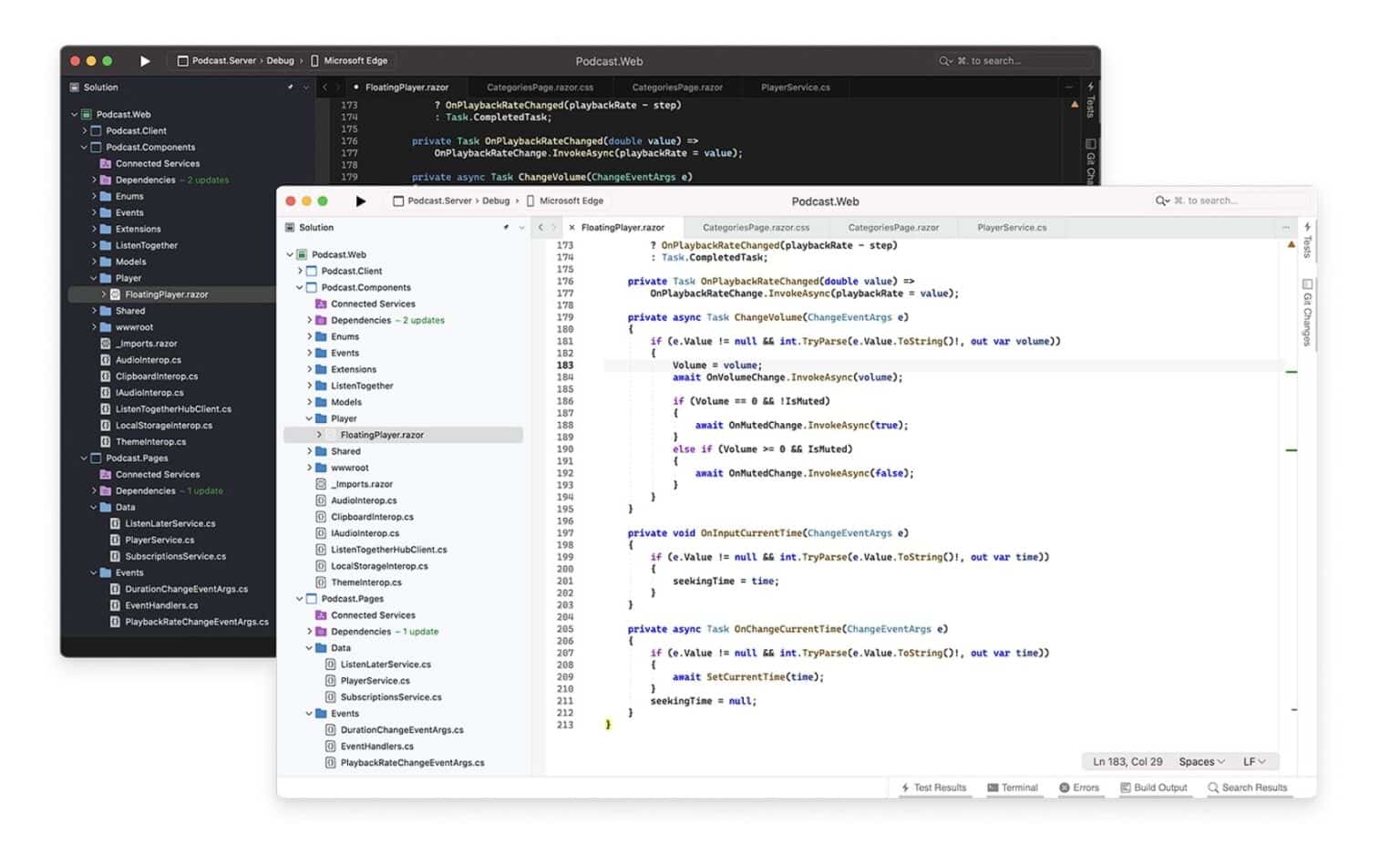Click the warning triangle indicator in front editor
The width and height of the screenshot is (1400, 866).
click(x=1292, y=245)
